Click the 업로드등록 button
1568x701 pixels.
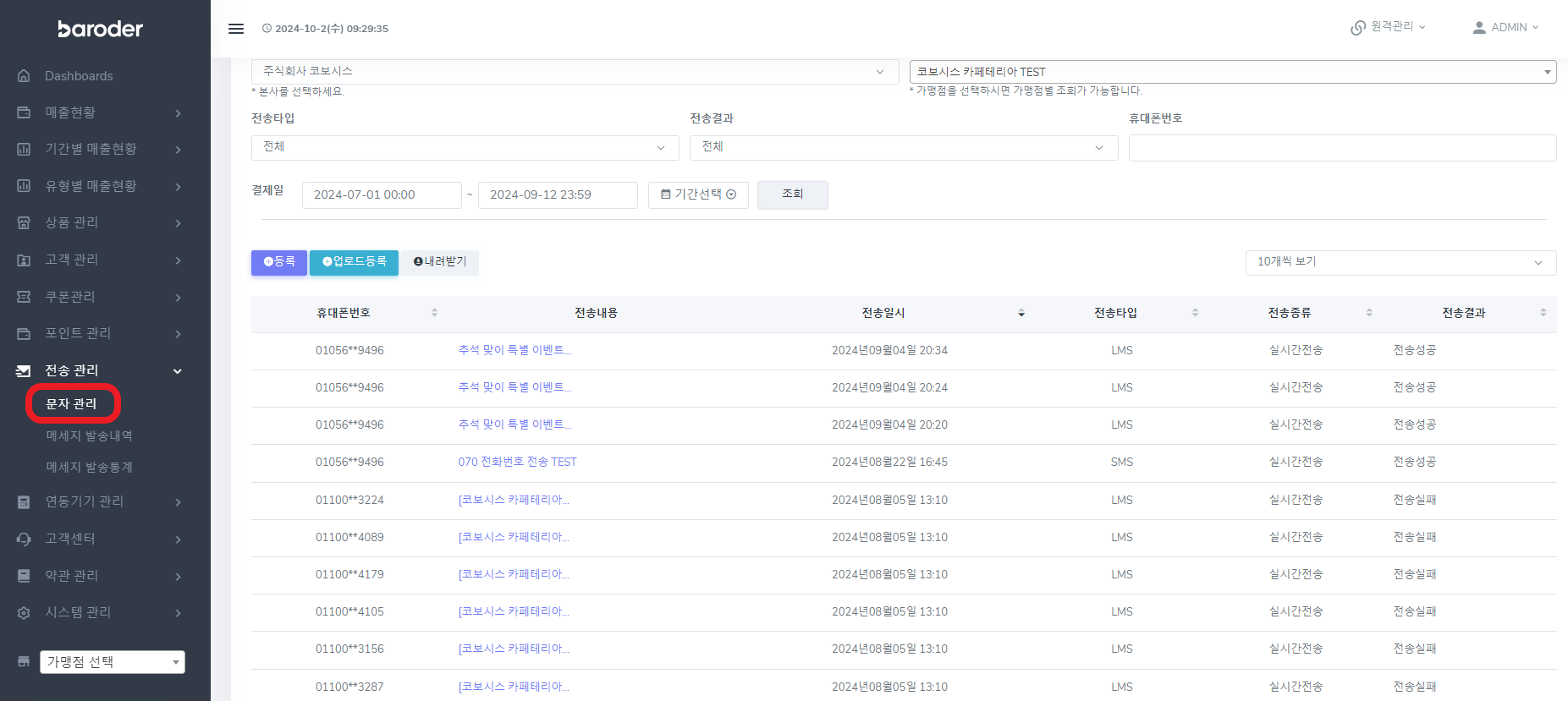[x=354, y=262]
